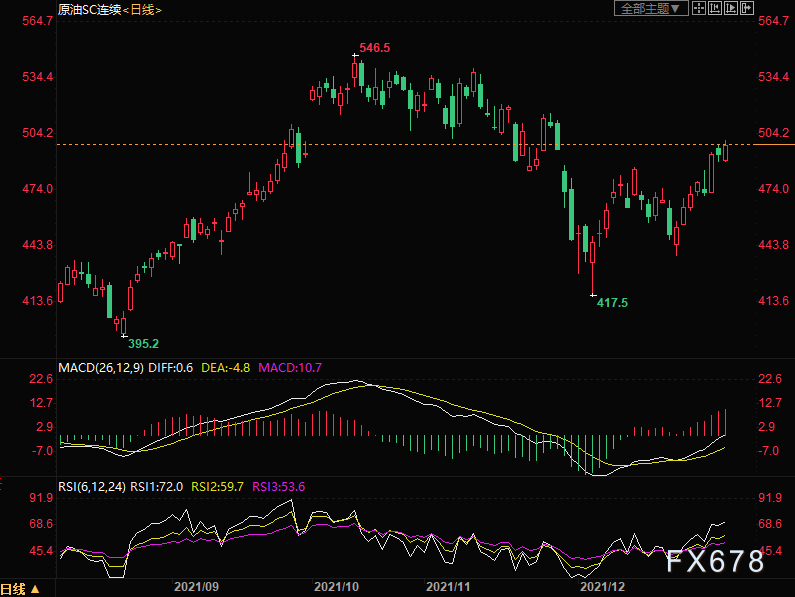Click the 2021/12 date label
795x597 pixels.
click(x=602, y=587)
